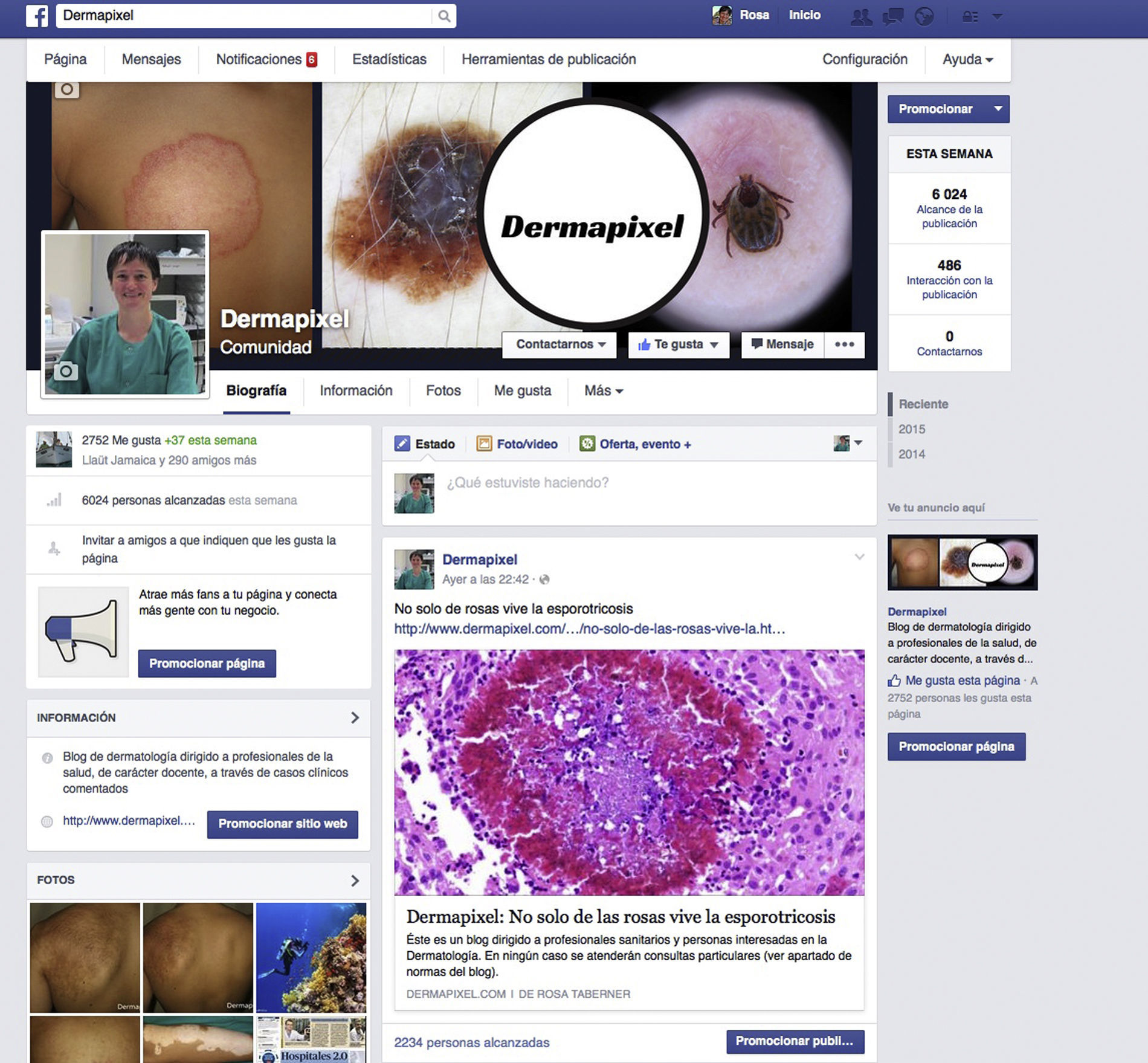Open the dermapixel.com post link
The height and width of the screenshot is (1063, 1148).
pos(589,628)
